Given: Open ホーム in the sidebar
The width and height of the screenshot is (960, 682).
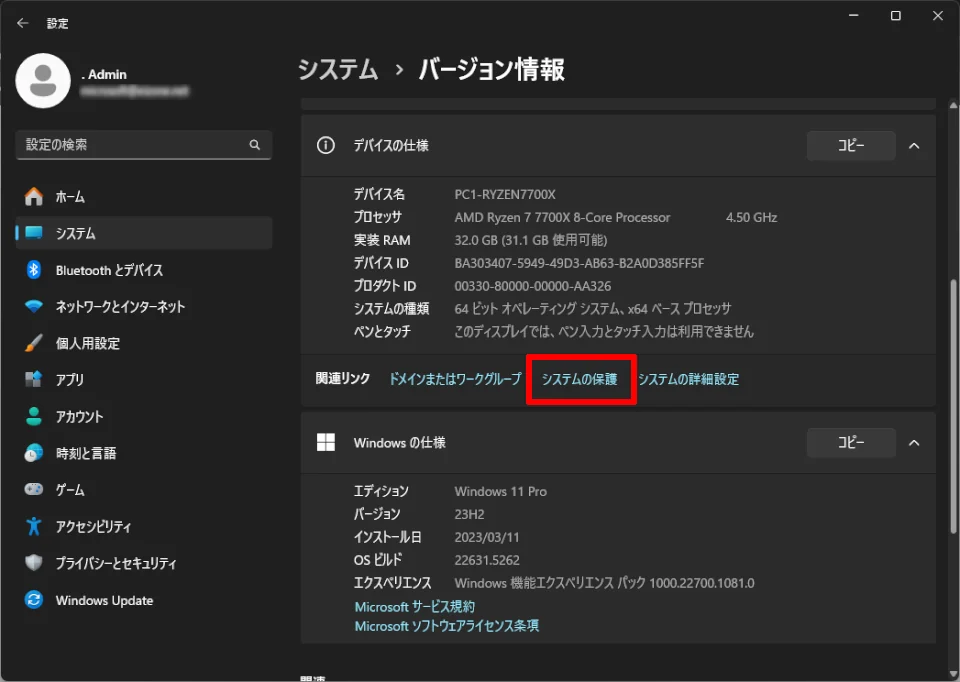Looking at the screenshot, I should point(144,197).
